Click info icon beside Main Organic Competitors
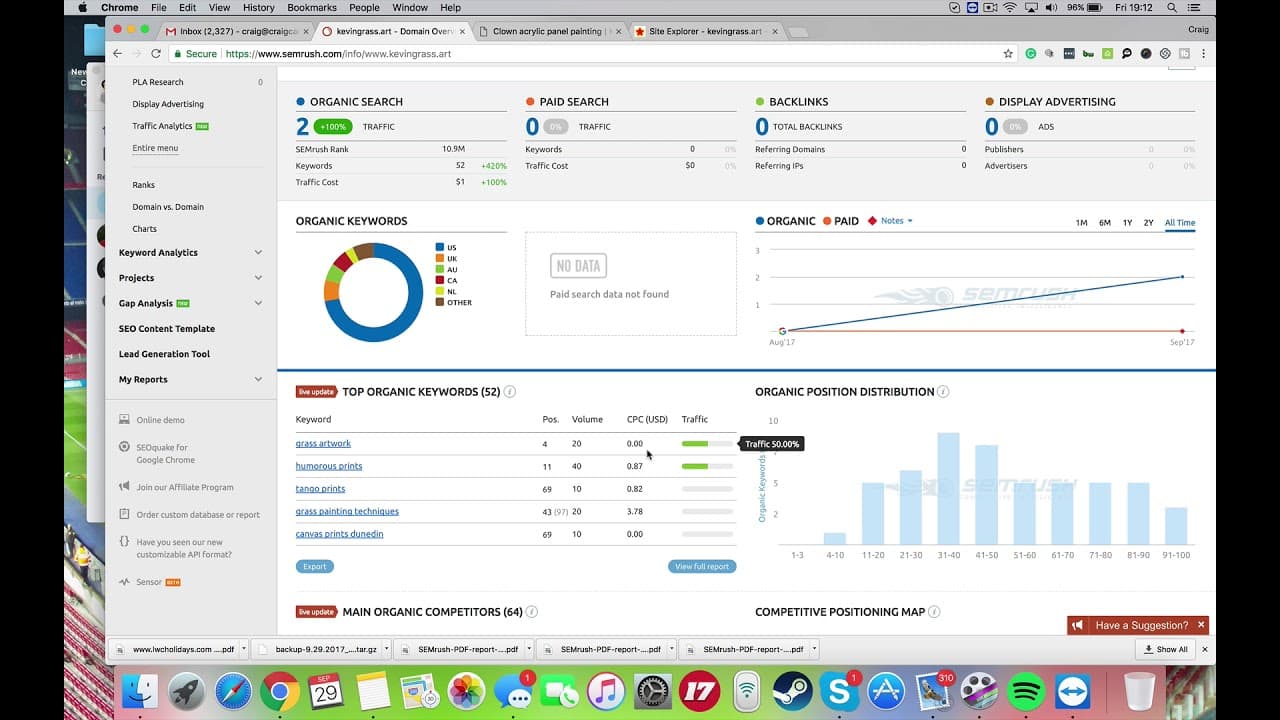 click(x=532, y=612)
